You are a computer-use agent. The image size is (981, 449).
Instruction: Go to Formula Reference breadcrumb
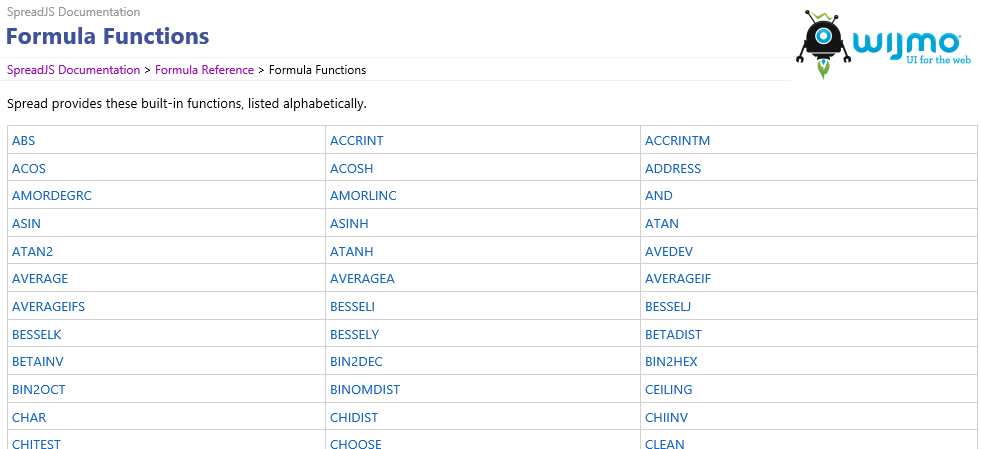pyautogui.click(x=205, y=70)
